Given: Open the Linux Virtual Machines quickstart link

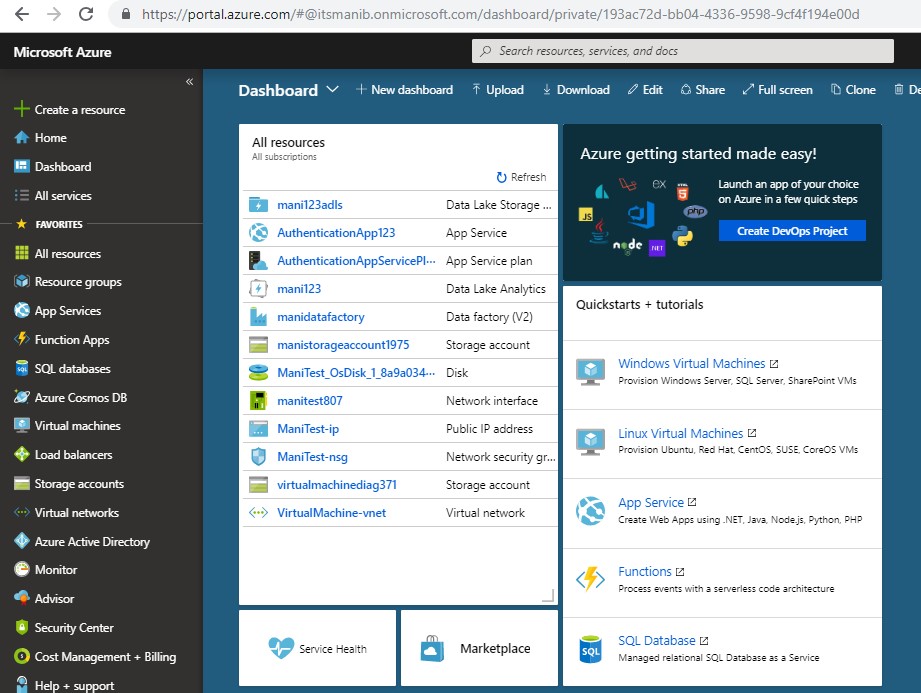Looking at the screenshot, I should 680,433.
